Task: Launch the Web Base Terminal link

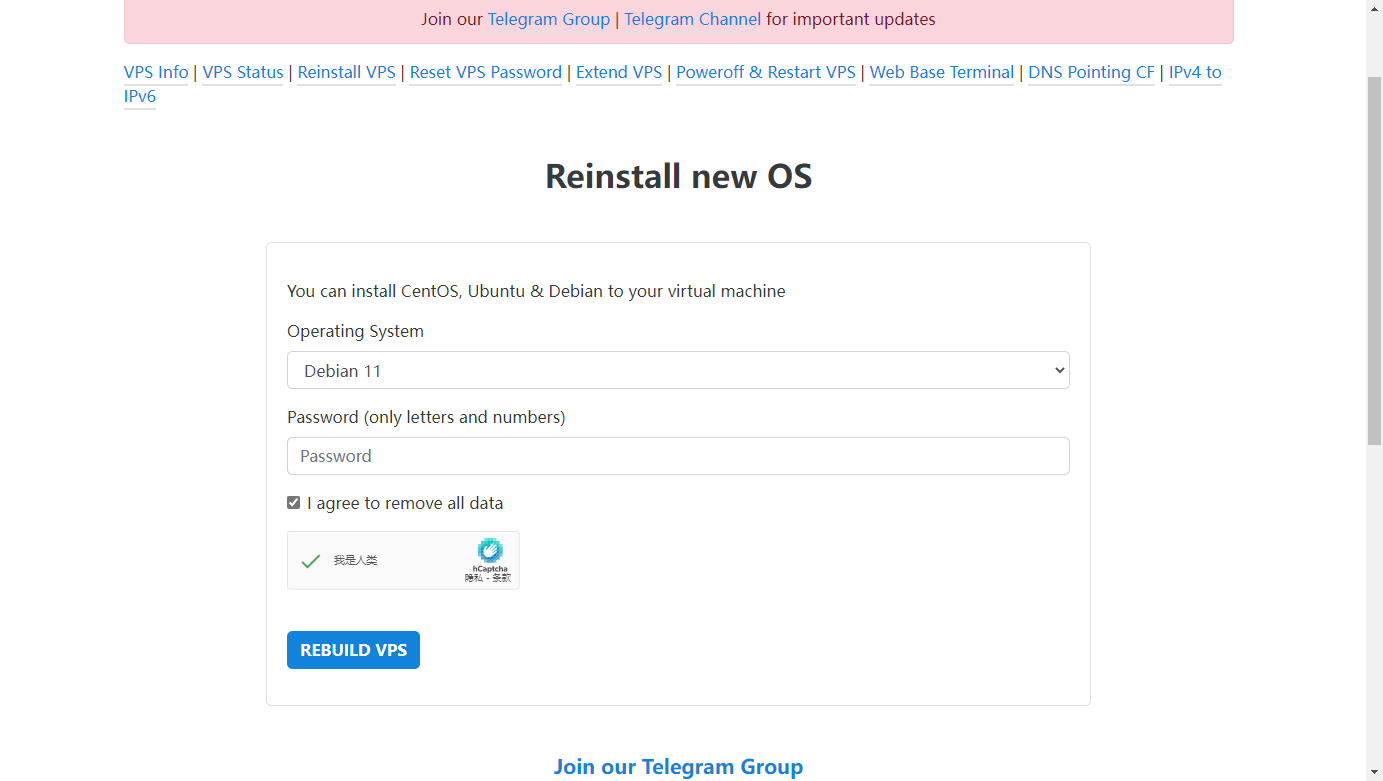Action: point(941,72)
